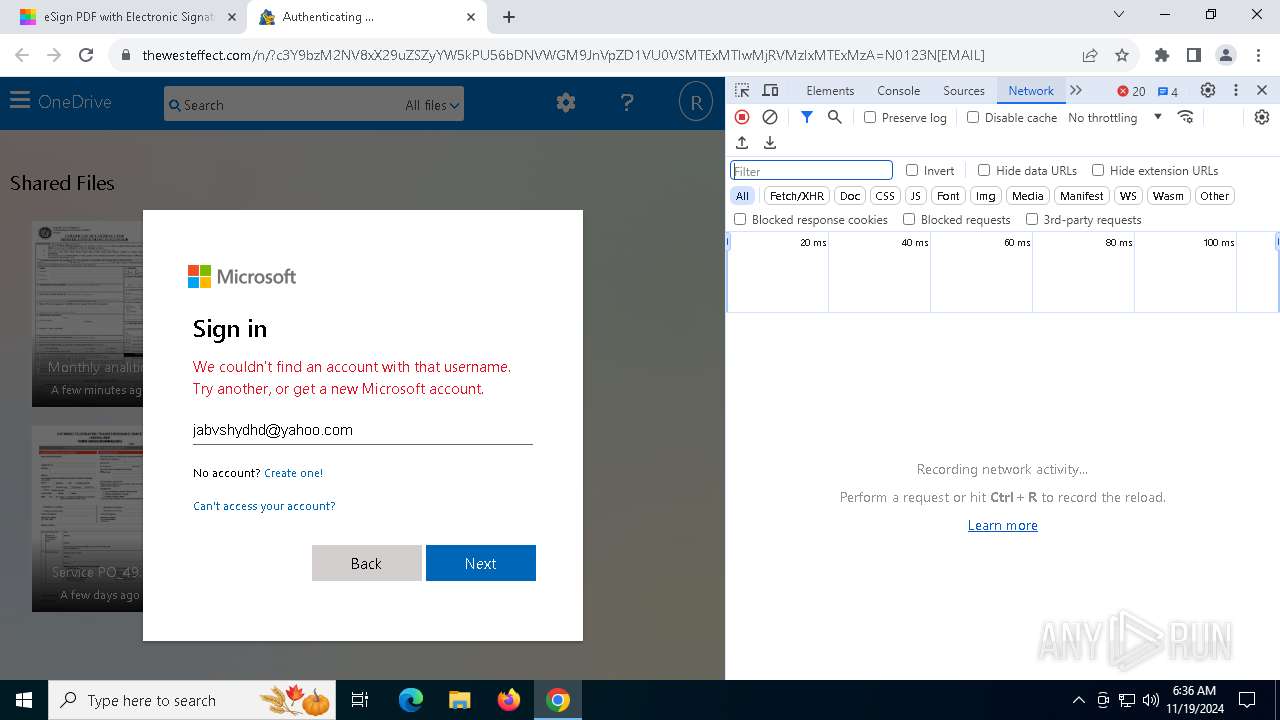This screenshot has width=1280, height=720.
Task: Toggle the device toolbar icon
Action: tap(770, 90)
